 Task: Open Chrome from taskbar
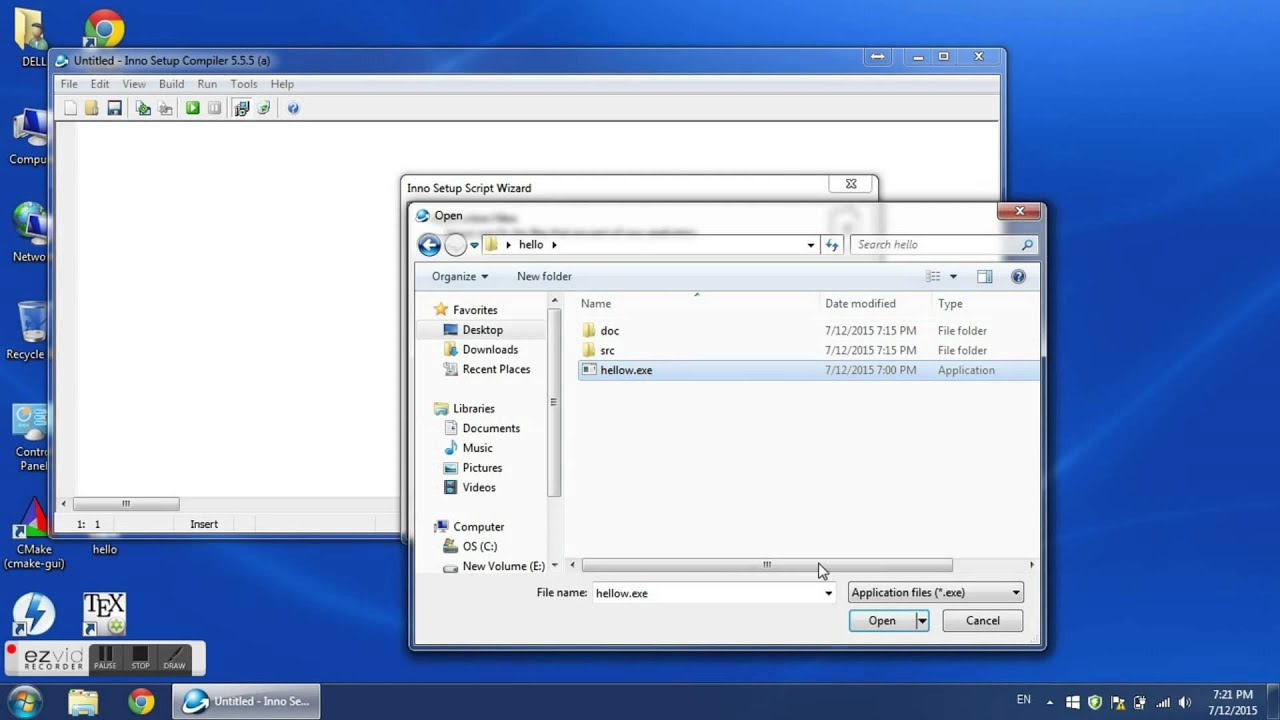[141, 701]
